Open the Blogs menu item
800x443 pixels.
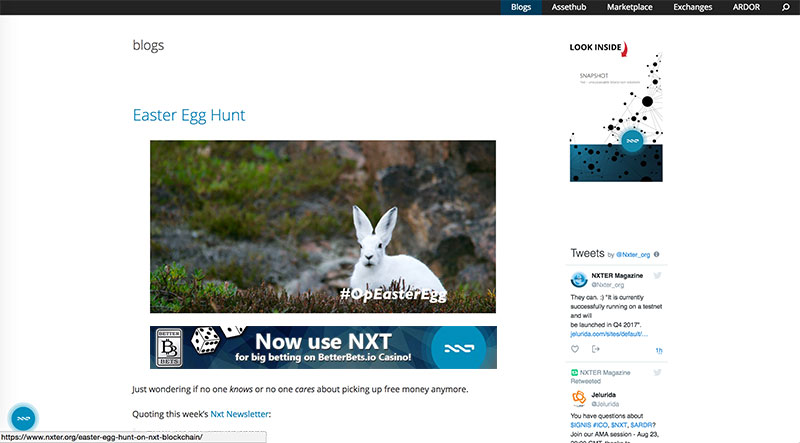tap(521, 7)
